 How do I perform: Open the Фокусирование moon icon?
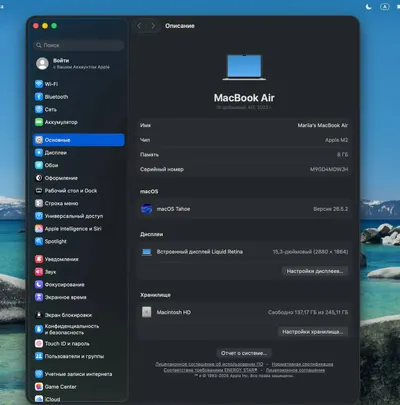[39, 284]
